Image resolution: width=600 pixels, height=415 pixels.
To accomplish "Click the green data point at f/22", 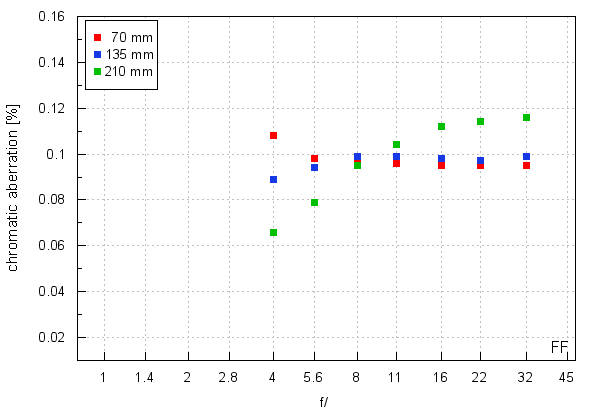I will 480,121.
